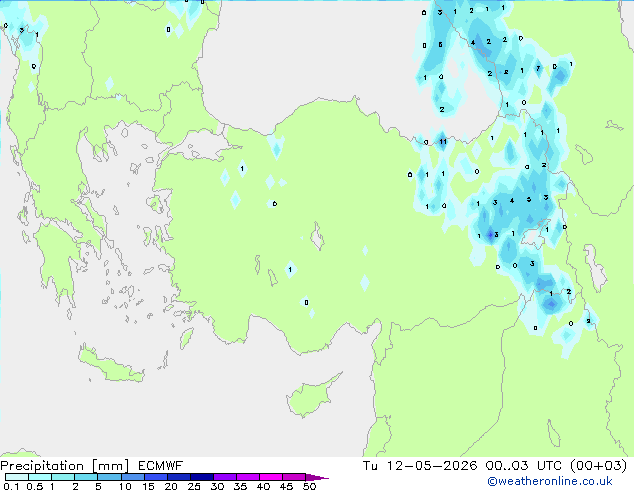This screenshot has width=634, height=490.
Task: Click legend scale label "30"
Action: [x=217, y=486]
